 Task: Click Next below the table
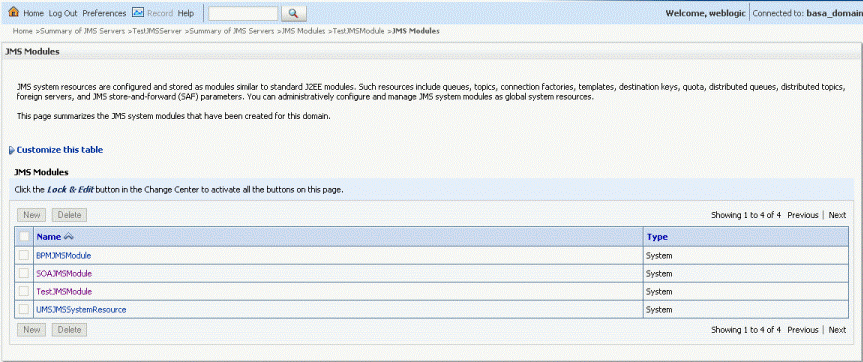[x=837, y=330]
